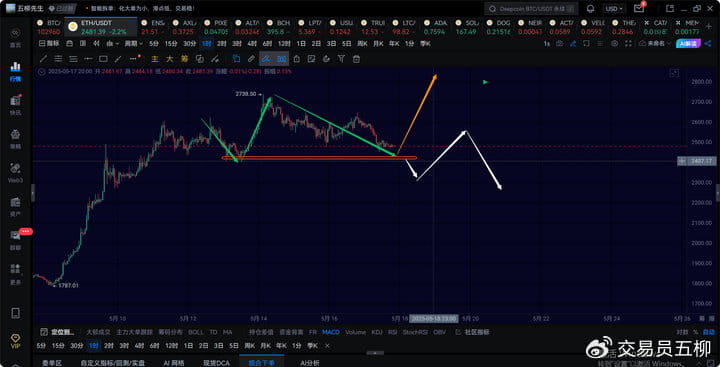Select the ETH/USDT ticker tab
Screen dimensions: 720x367
(100, 27)
